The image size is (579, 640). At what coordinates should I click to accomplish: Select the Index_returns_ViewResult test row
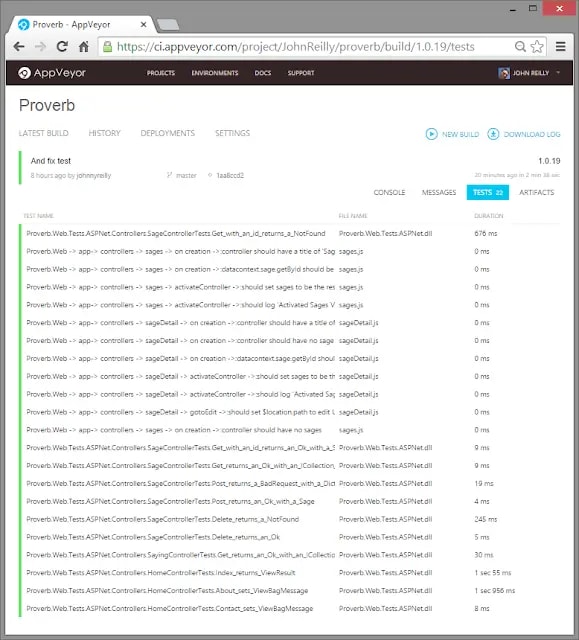(x=291, y=573)
